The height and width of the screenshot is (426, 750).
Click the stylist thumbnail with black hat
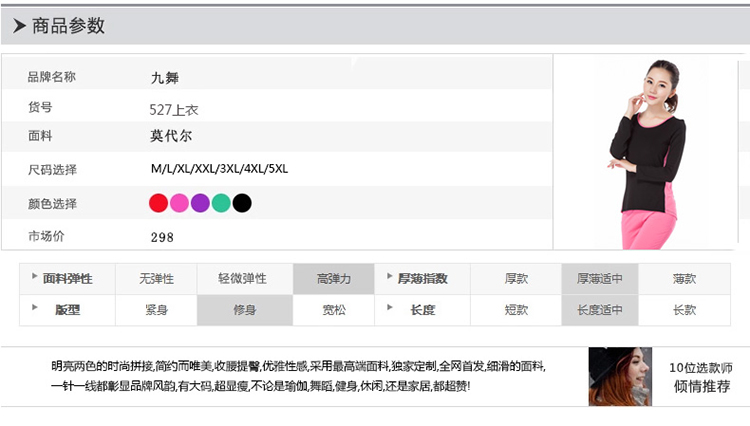620,376
